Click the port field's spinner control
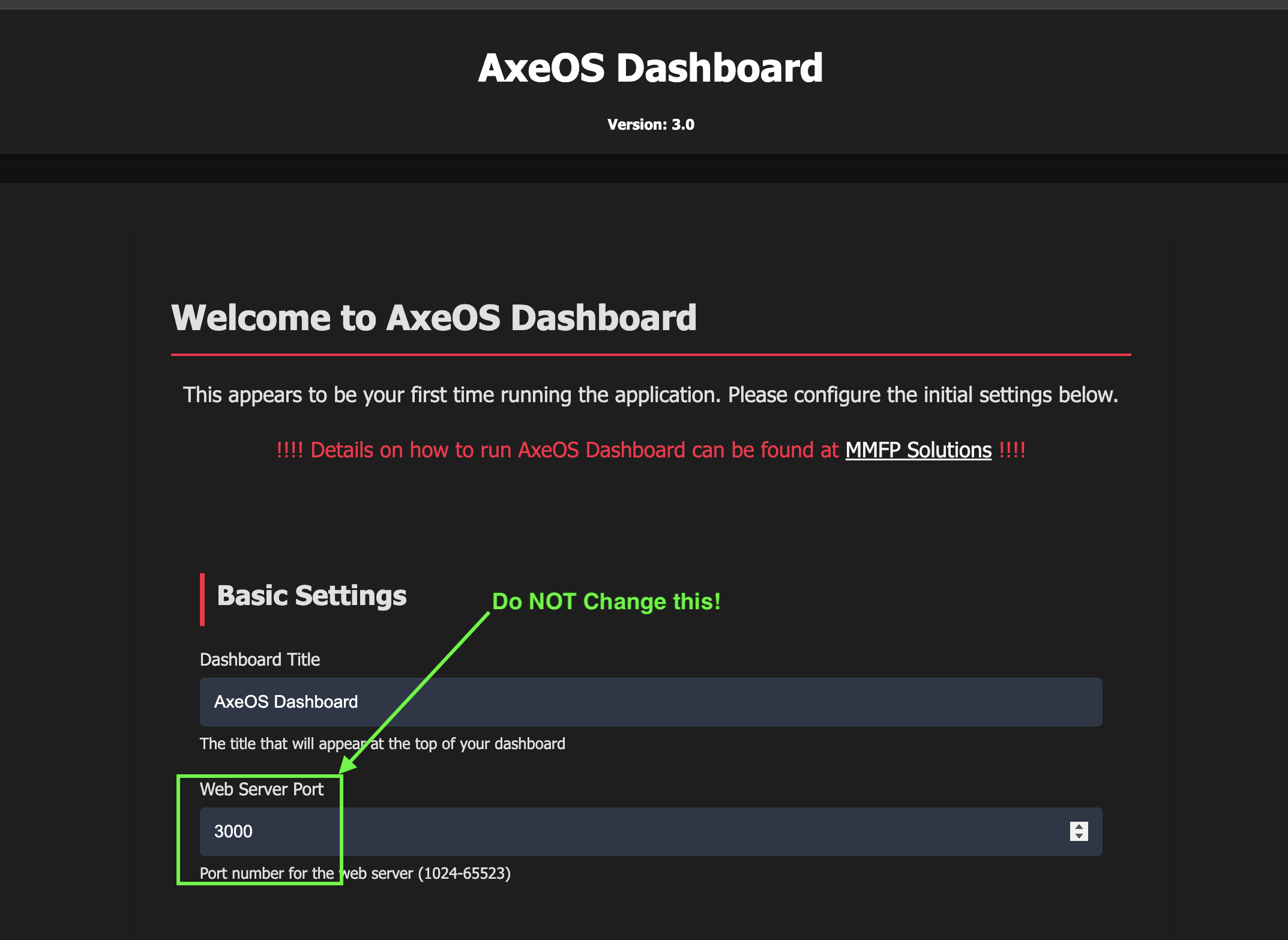 pos(1079,832)
